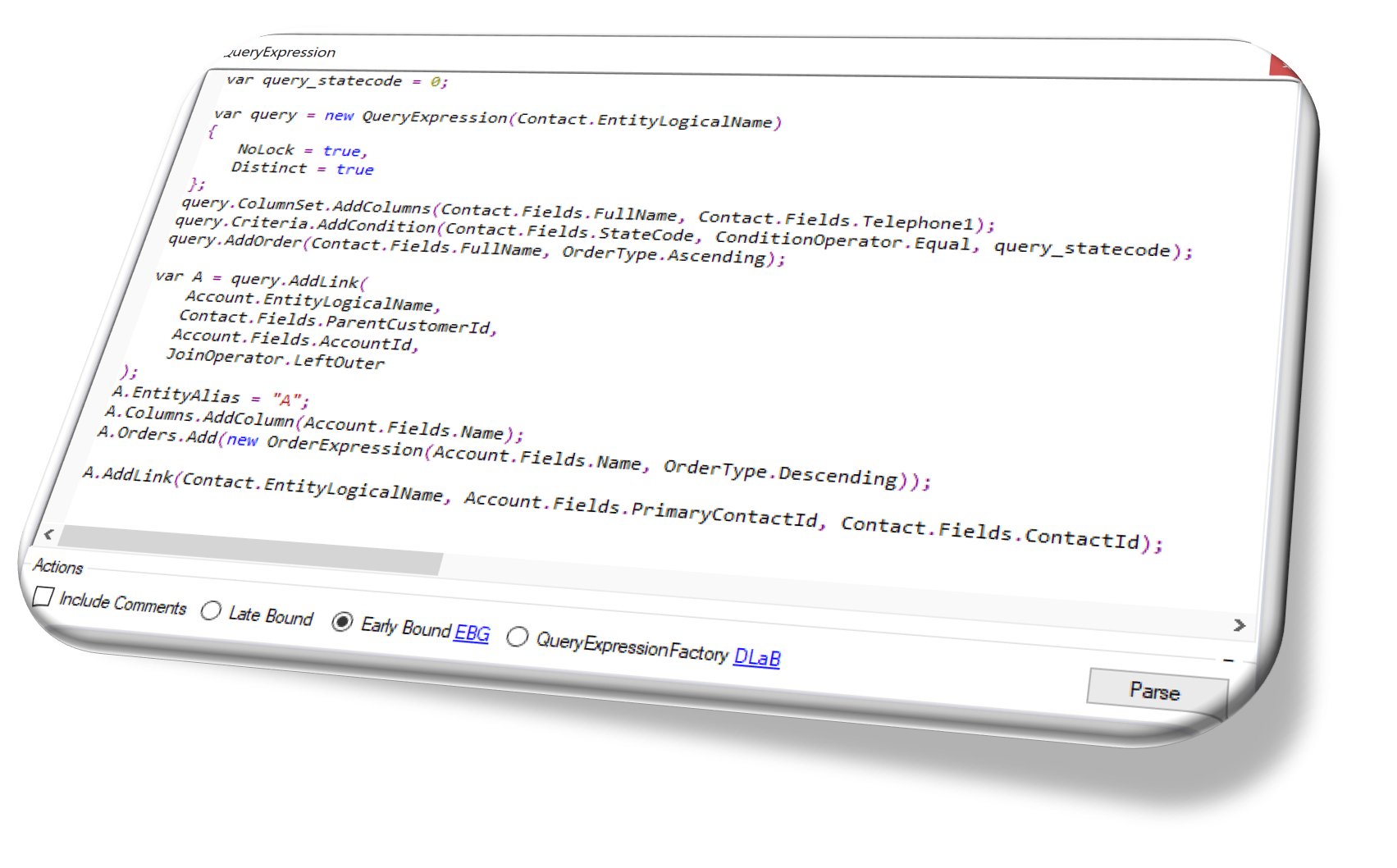Image resolution: width=1397 pixels, height=868 pixels.
Task: Click "query.Criteria.AddCondition" in the code
Action: tap(305, 224)
